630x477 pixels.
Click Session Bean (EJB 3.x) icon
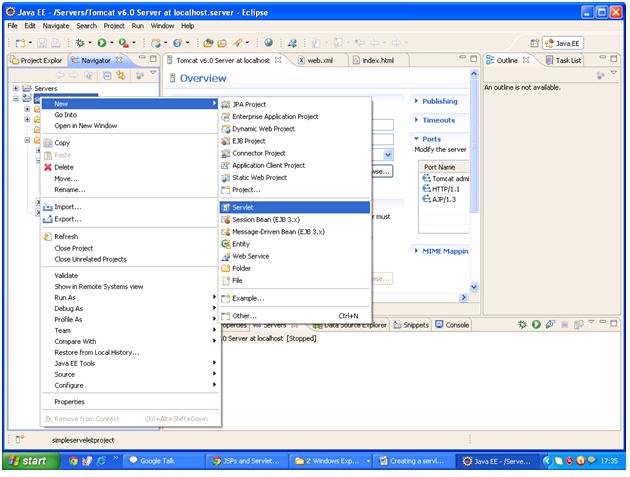(226, 220)
